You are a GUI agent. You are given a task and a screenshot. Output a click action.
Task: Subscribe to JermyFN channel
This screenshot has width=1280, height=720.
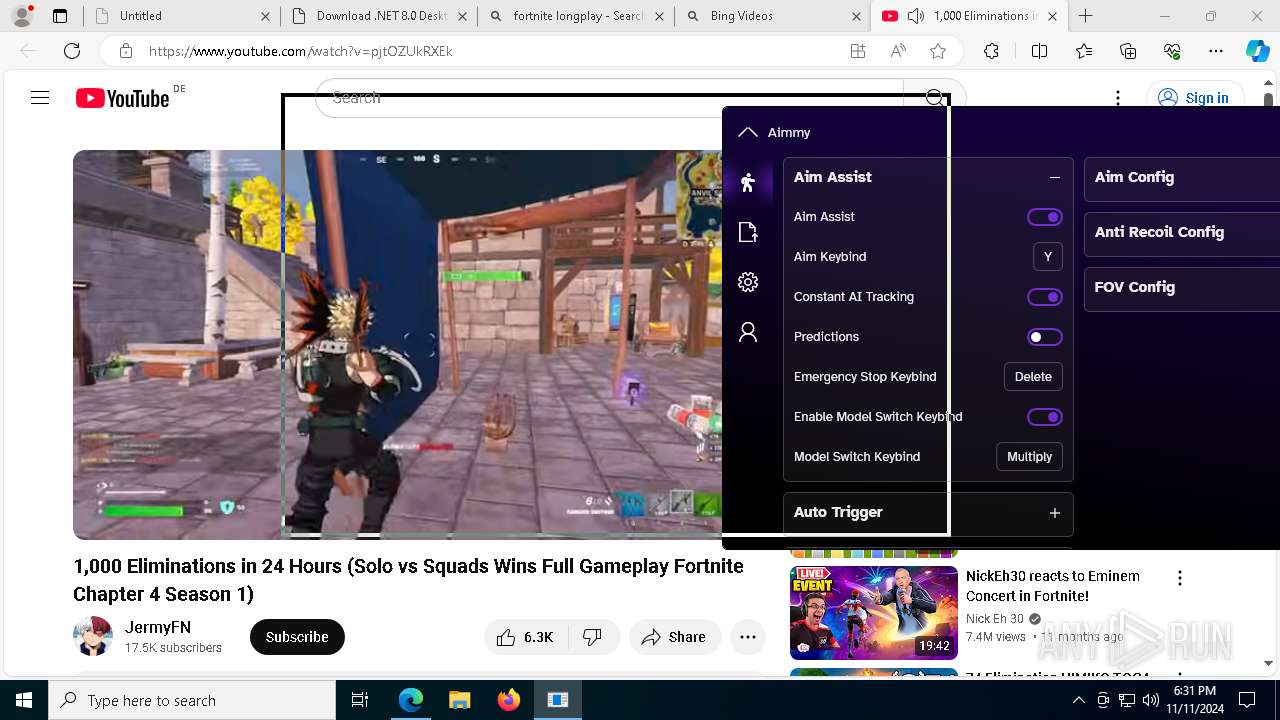pyautogui.click(x=297, y=637)
